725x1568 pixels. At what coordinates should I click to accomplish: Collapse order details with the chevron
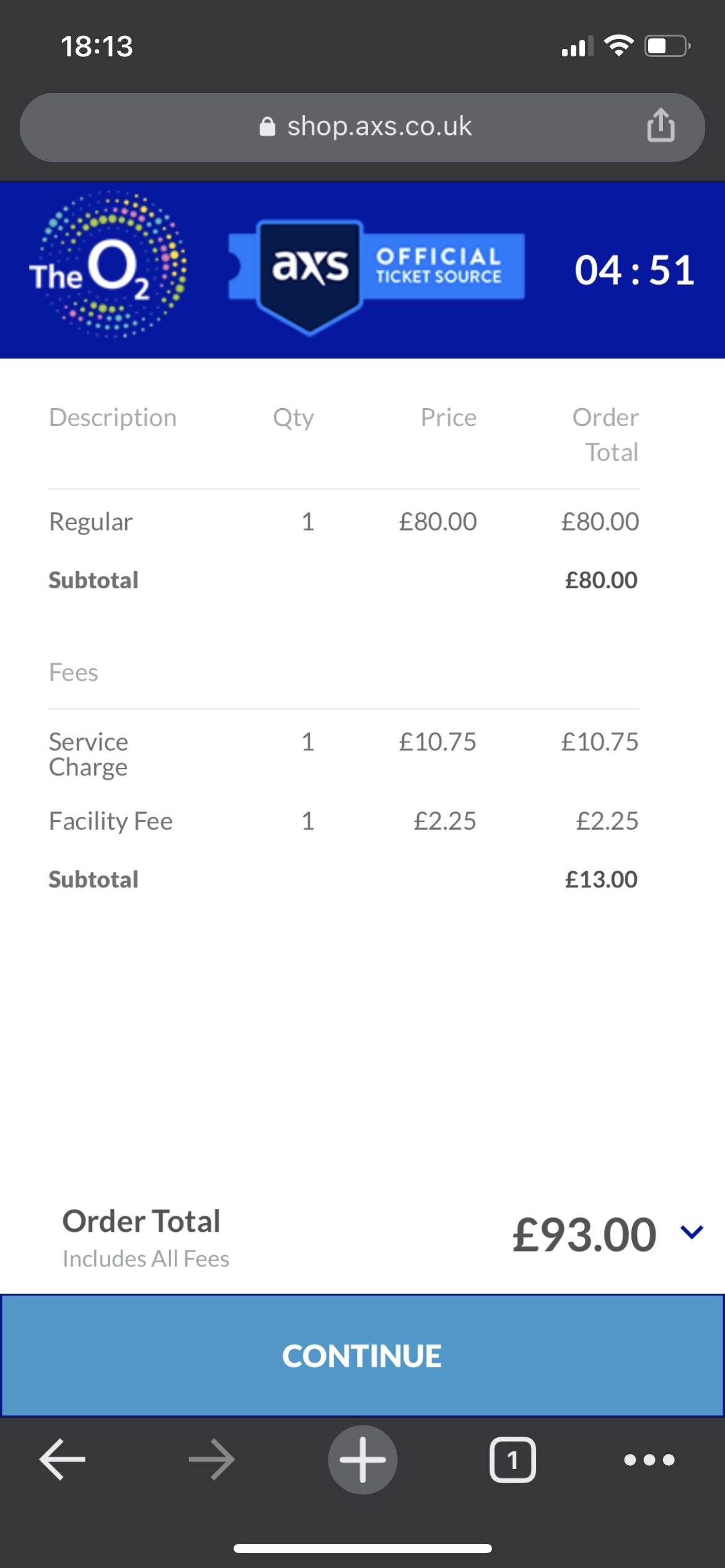point(692,1232)
